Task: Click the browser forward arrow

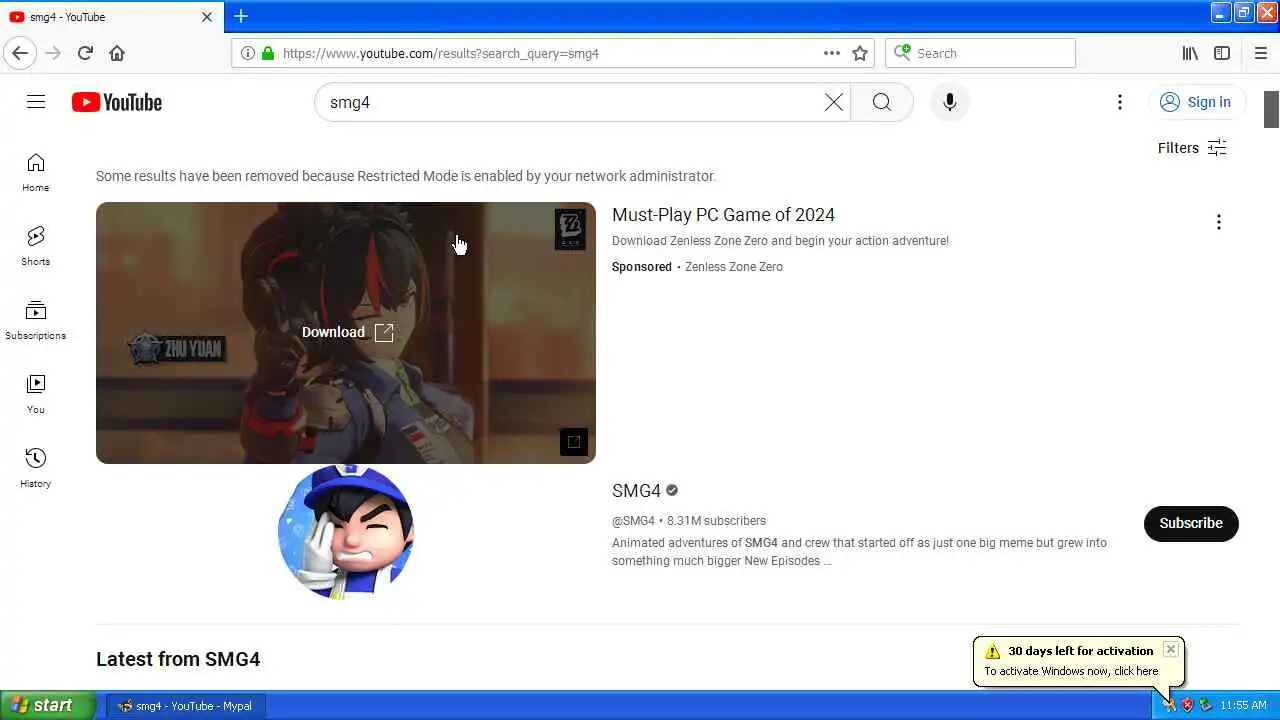Action: tap(53, 53)
